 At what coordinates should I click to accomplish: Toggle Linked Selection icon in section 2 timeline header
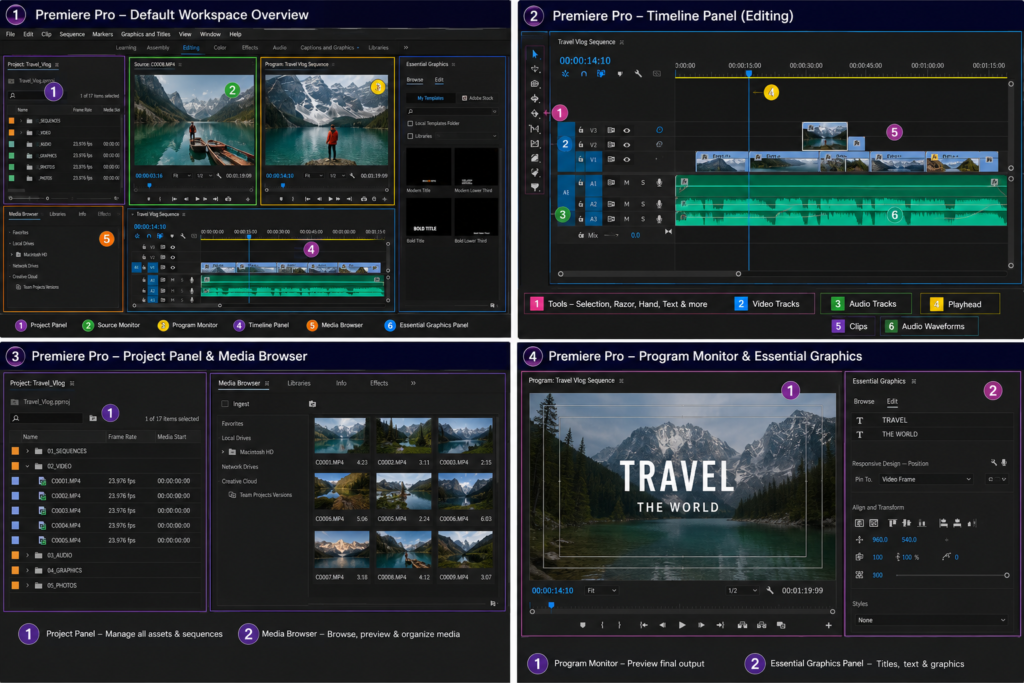click(601, 74)
